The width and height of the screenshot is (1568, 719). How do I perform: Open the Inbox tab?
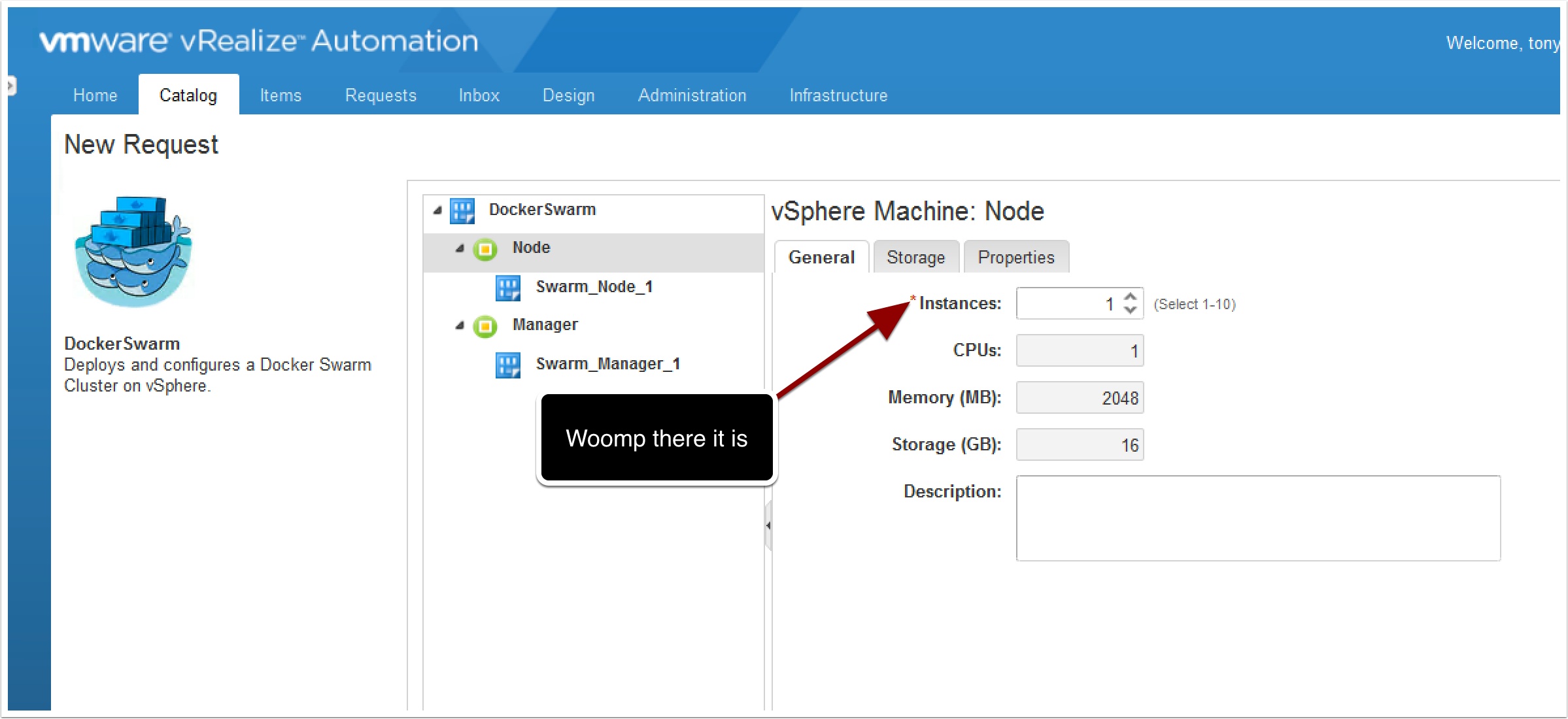479,95
